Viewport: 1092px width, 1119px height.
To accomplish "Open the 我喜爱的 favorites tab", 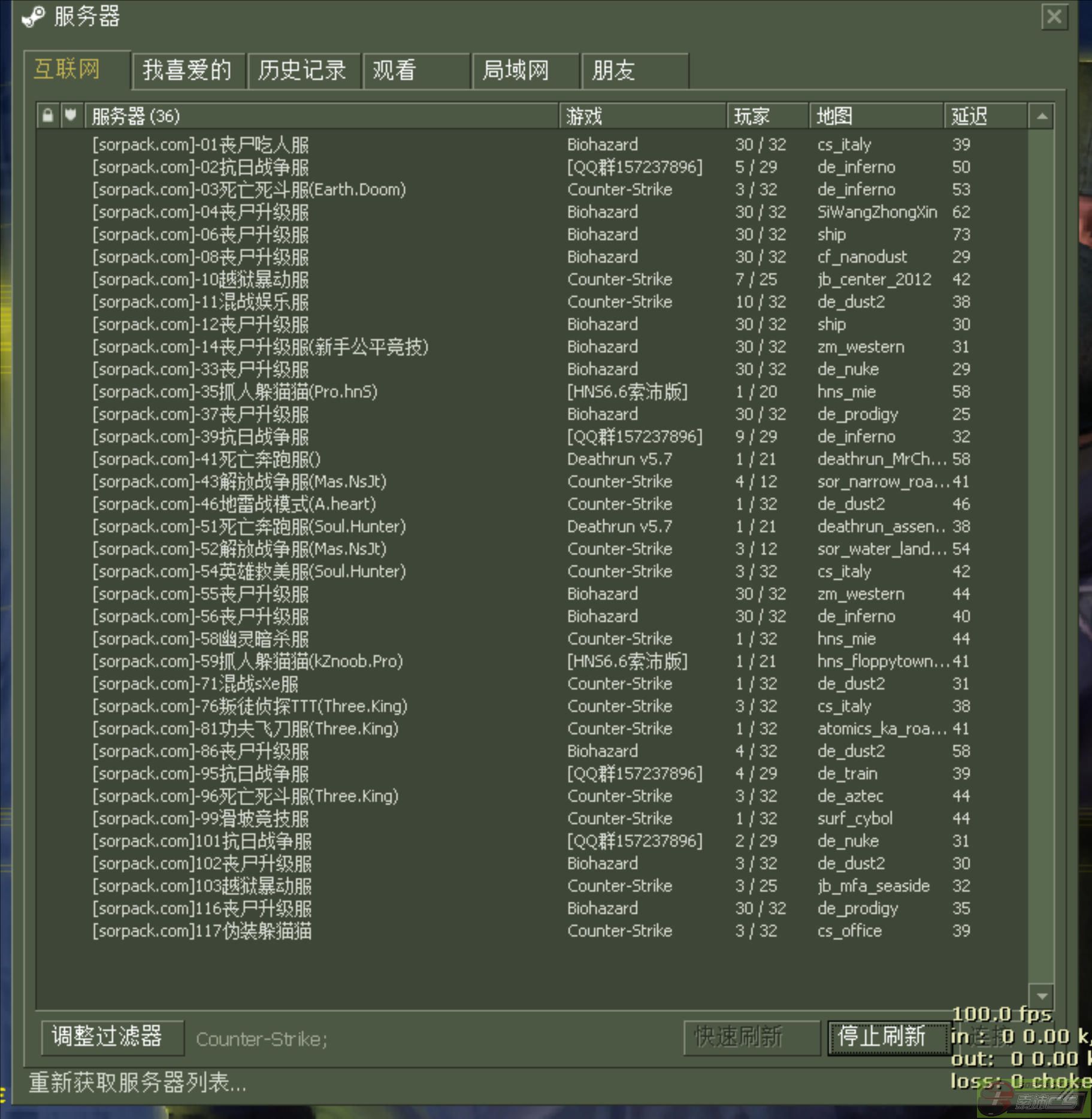I will point(189,71).
